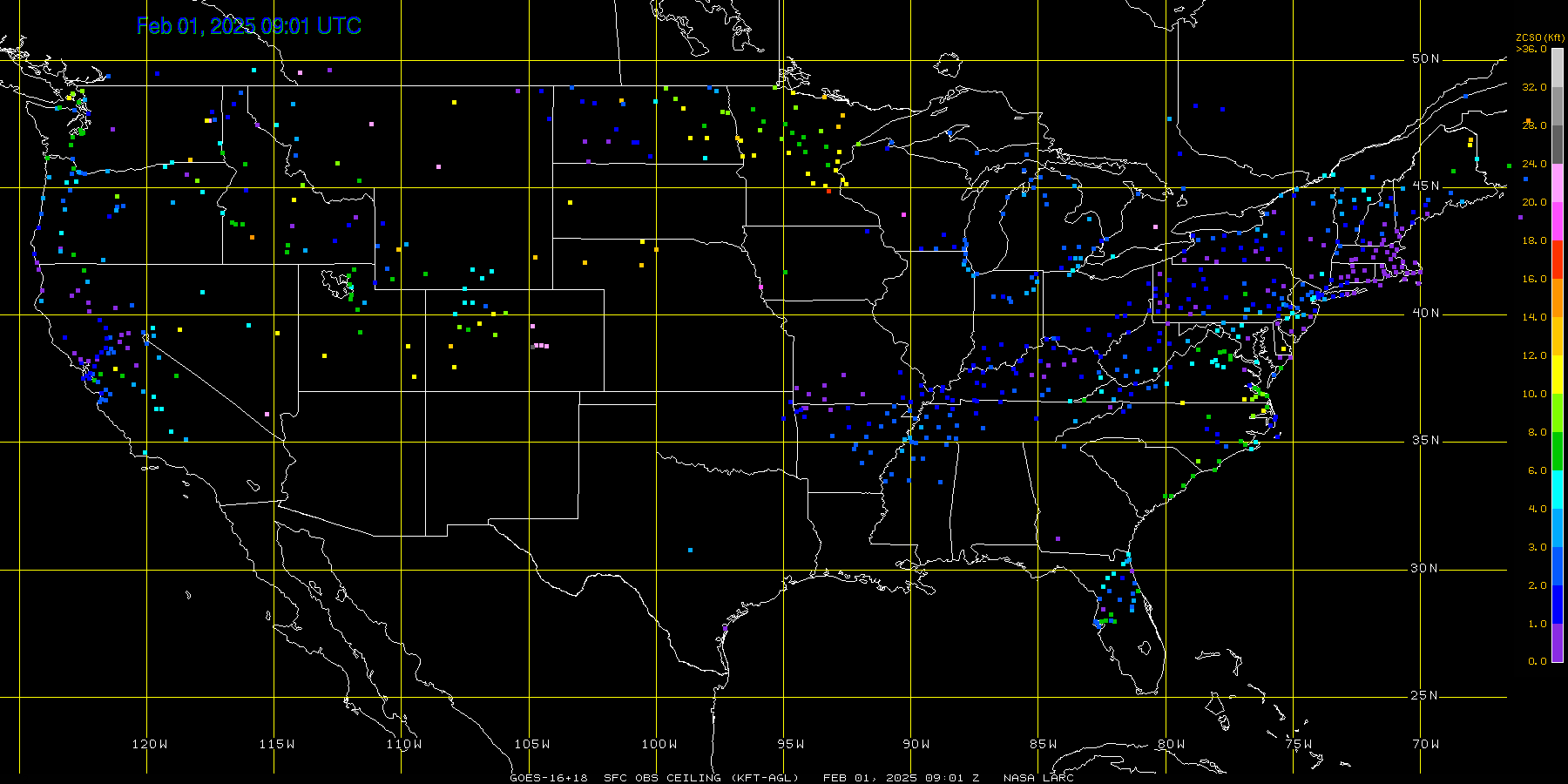Select the 10.0 legend value
1568x784 pixels.
[x=1534, y=394]
